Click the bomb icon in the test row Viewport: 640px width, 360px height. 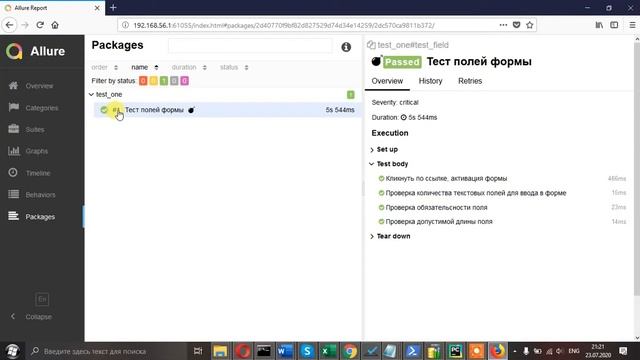[x=191, y=110]
